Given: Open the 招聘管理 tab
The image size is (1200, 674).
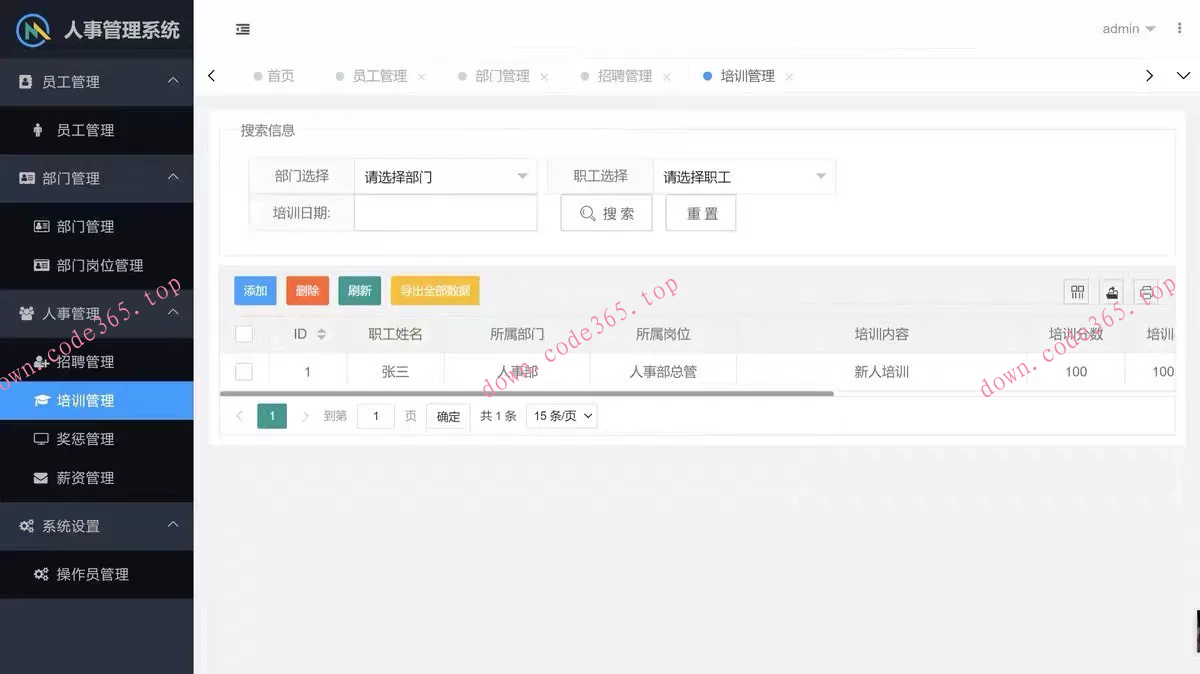Looking at the screenshot, I should click(626, 75).
